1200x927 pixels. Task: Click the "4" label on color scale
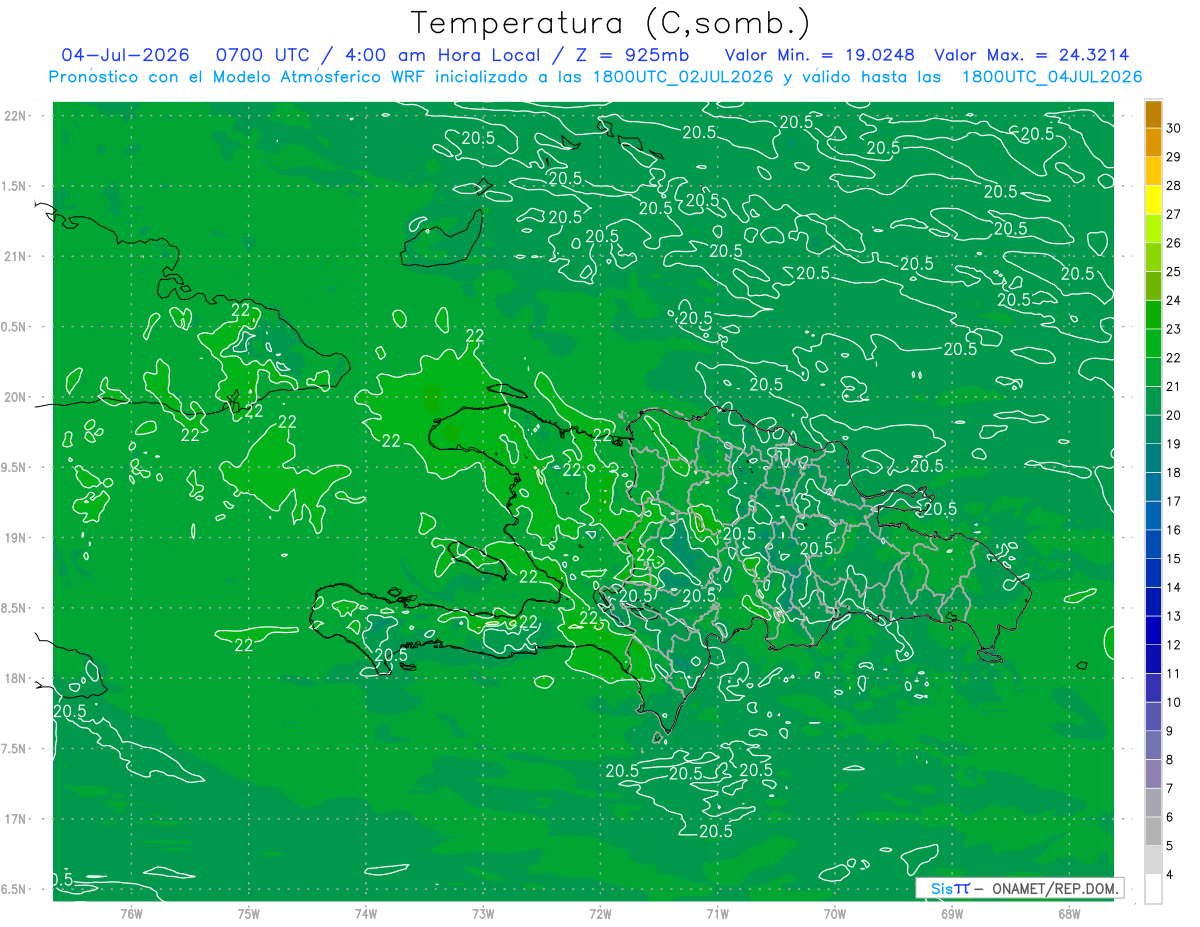pyautogui.click(x=1169, y=875)
